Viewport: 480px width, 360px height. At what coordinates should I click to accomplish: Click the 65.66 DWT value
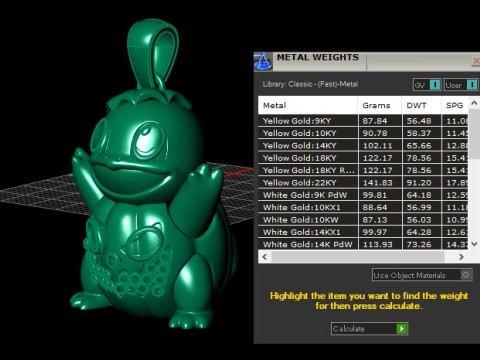(419, 145)
